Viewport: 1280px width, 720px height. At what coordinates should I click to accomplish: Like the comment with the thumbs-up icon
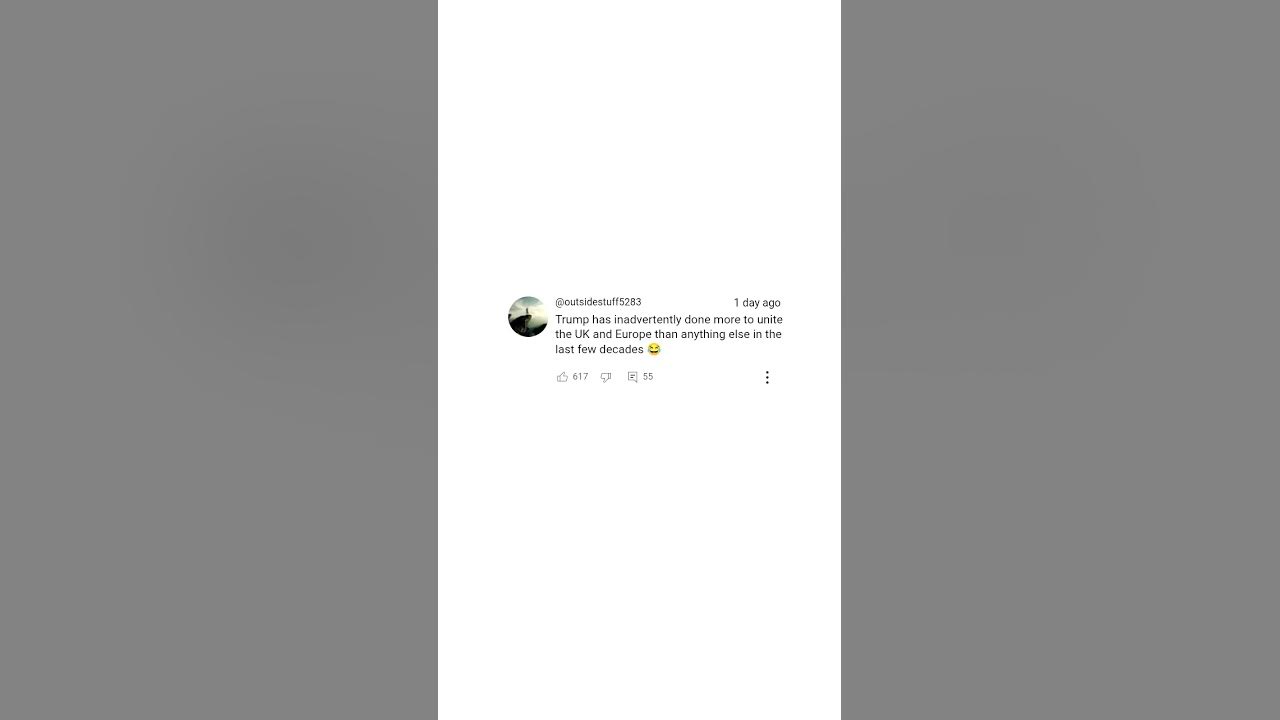point(562,377)
